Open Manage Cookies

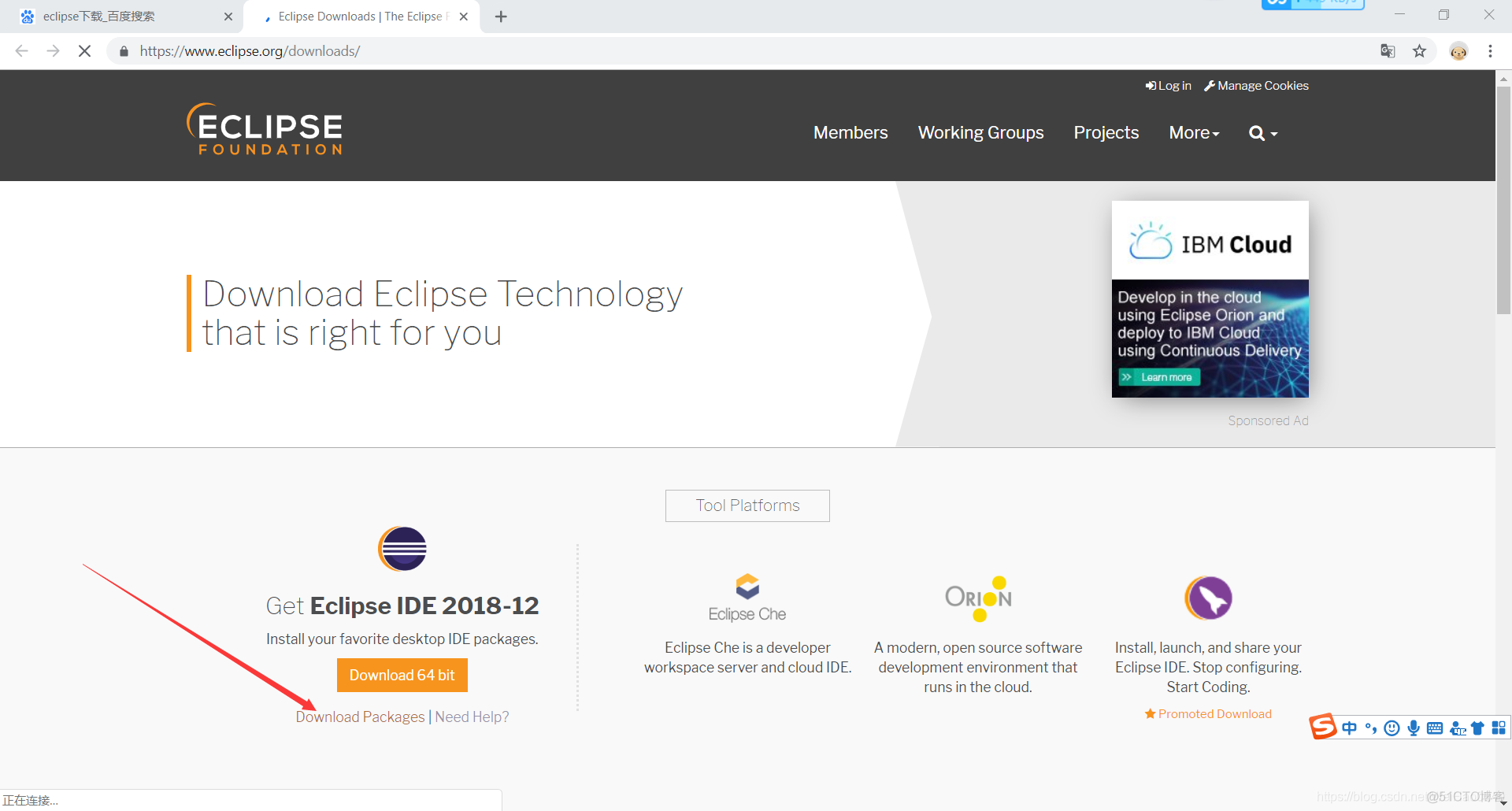[1257, 86]
